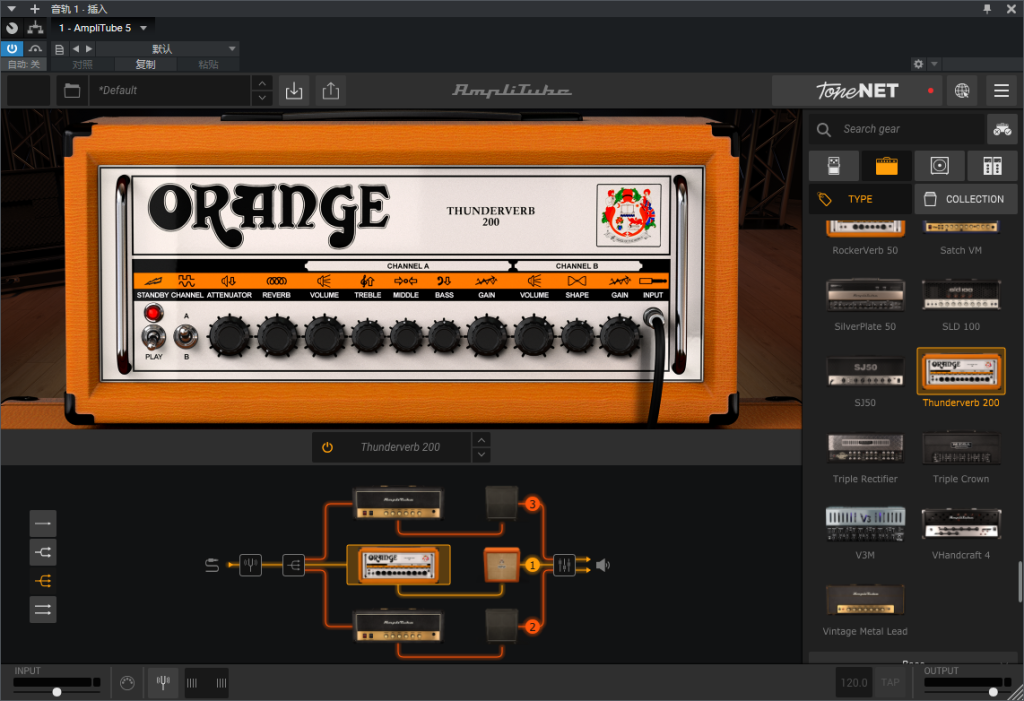The image size is (1024, 701).
Task: Switch to the TYPE tab
Action: (860, 199)
